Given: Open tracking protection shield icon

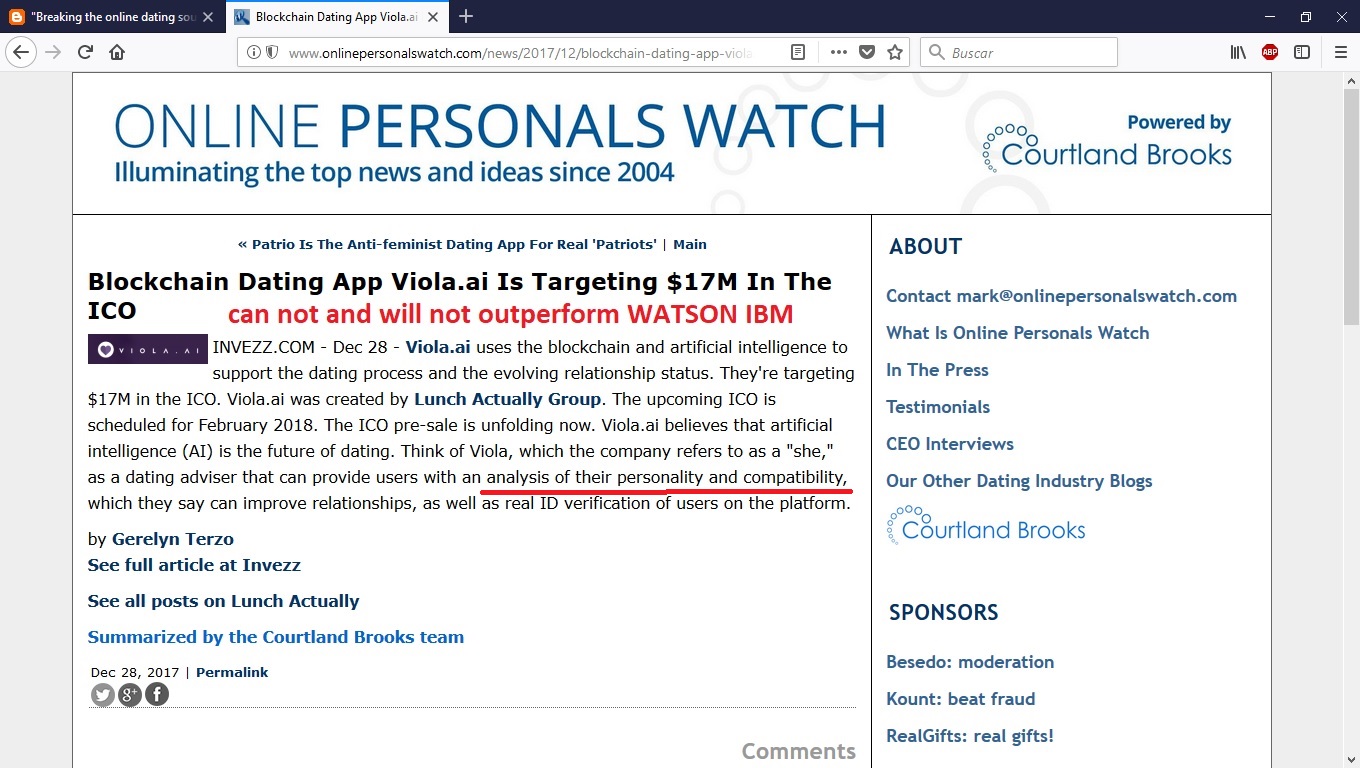Looking at the screenshot, I should (271, 52).
